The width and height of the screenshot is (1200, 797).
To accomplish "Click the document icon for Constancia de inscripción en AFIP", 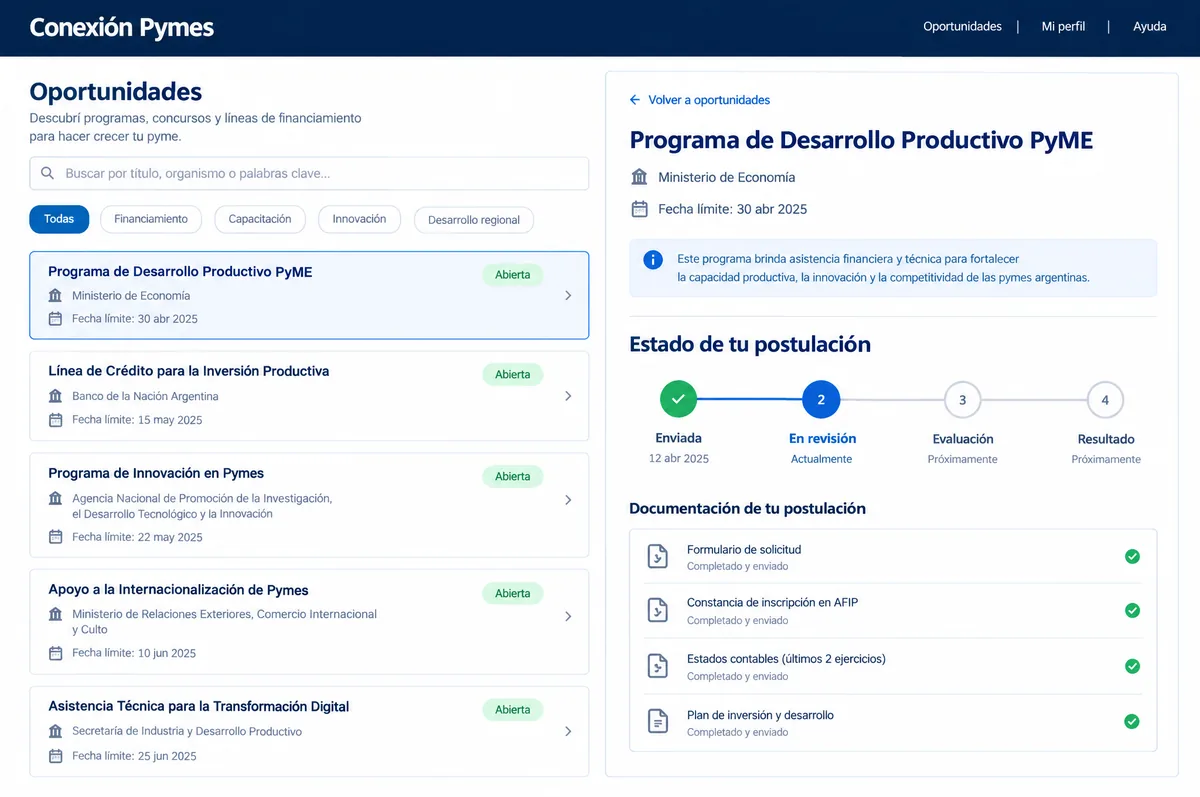I will 657,611.
